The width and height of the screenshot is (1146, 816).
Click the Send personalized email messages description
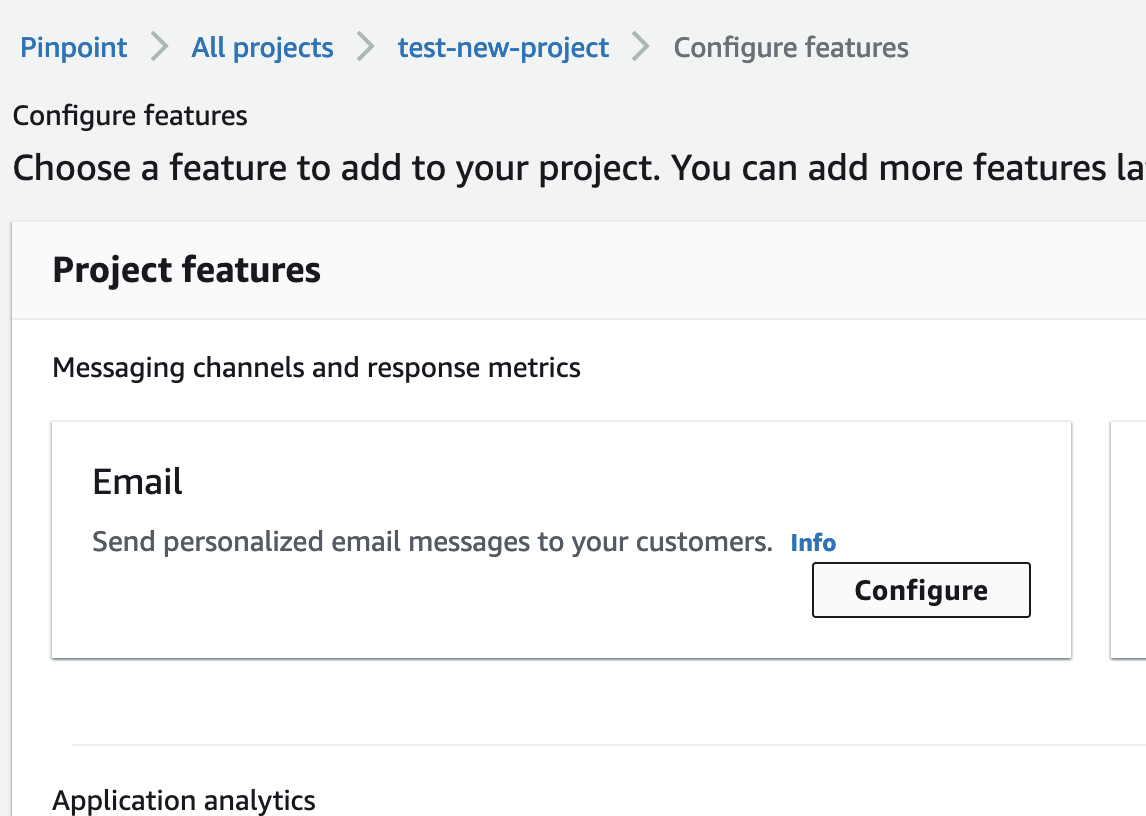pyautogui.click(x=432, y=542)
